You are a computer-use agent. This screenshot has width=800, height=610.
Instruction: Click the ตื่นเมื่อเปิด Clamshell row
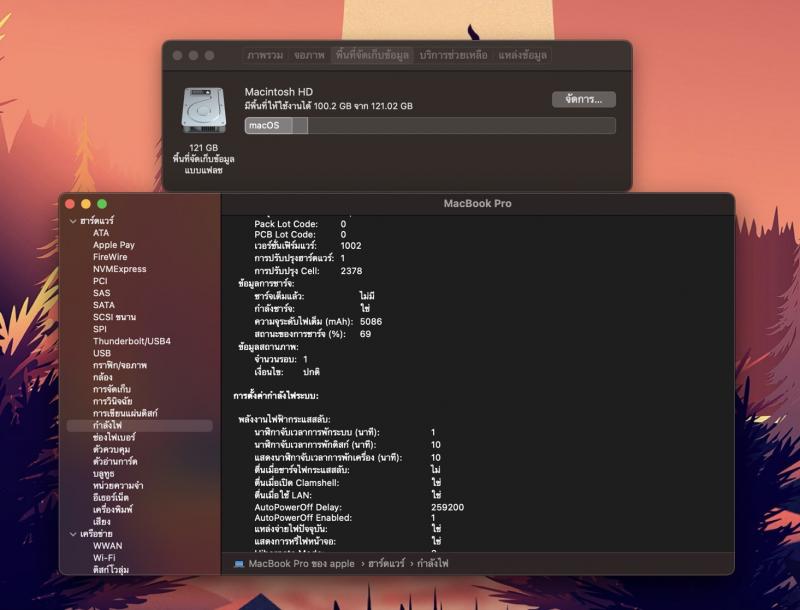tap(348, 482)
